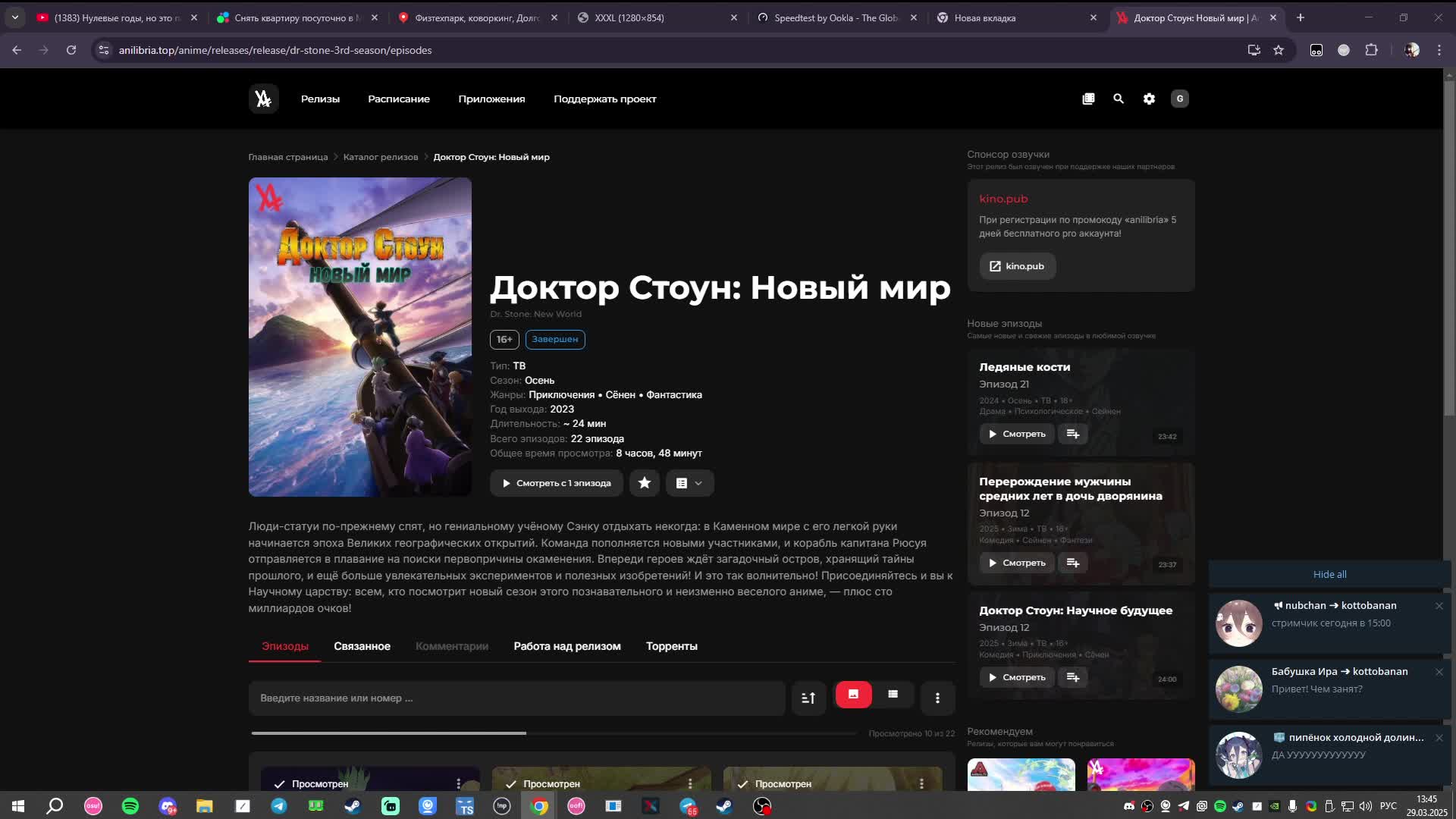Go to Релизы in top navigation
The image size is (1456, 819).
320,99
